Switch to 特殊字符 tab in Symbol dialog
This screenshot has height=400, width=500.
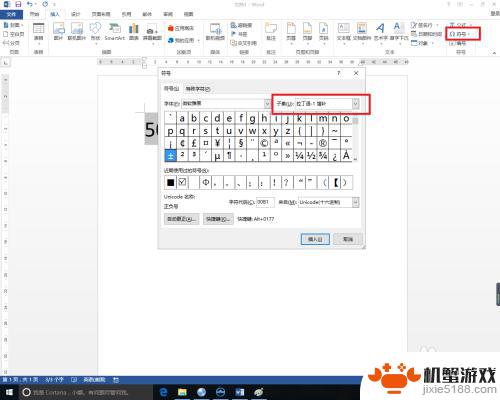[x=198, y=89]
